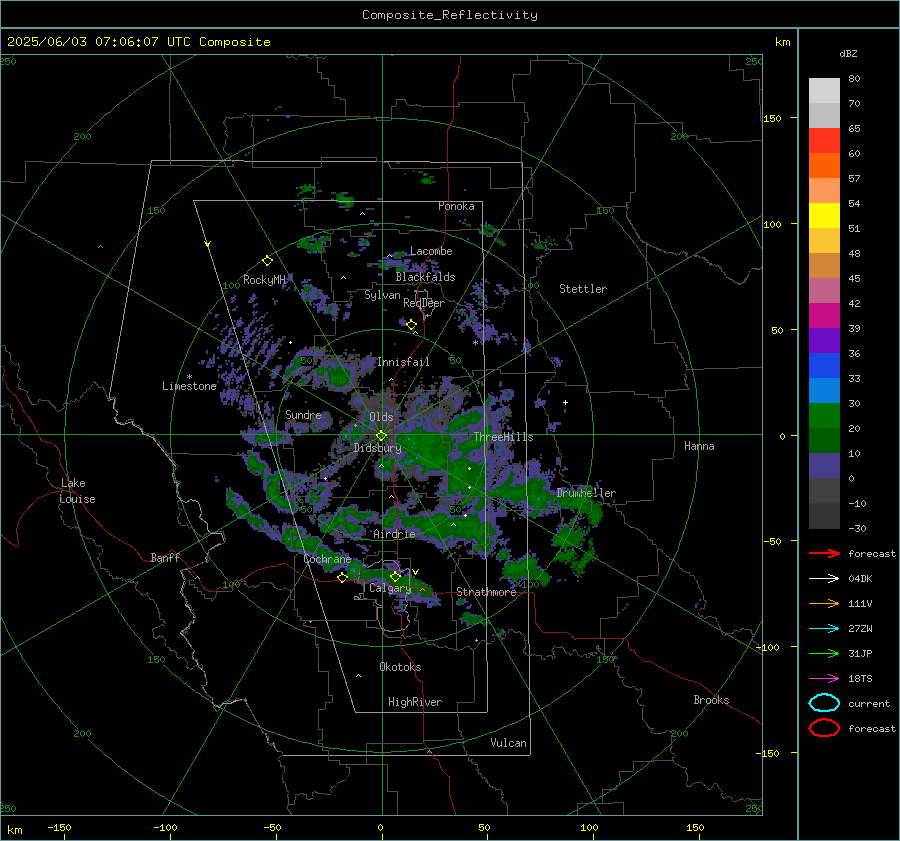The image size is (900, 841).
Task: Click the yellow diamond marker below Cochrane
Action: (x=342, y=577)
